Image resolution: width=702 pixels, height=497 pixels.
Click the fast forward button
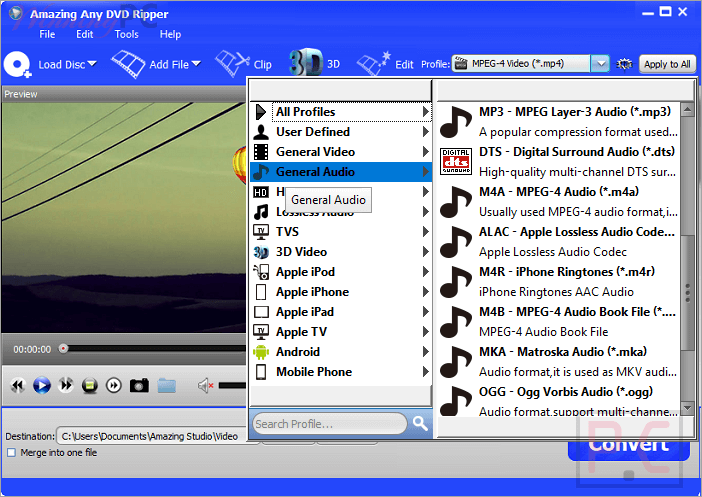[x=66, y=385]
